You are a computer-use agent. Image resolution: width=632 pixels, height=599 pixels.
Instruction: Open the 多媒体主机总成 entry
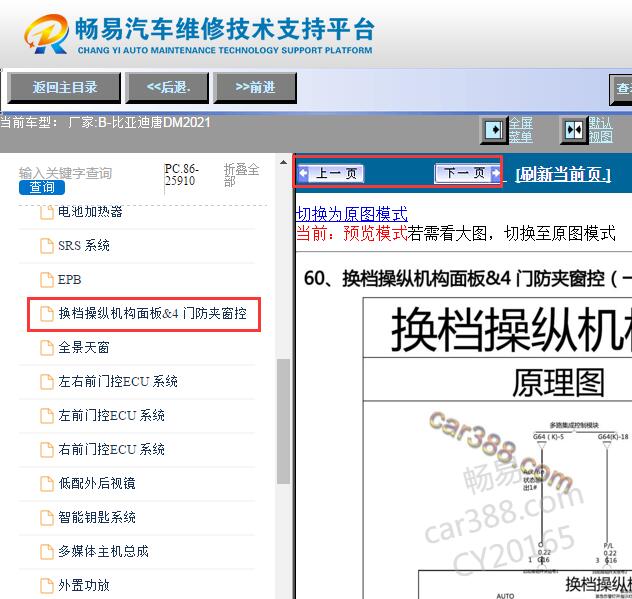[x=103, y=551]
